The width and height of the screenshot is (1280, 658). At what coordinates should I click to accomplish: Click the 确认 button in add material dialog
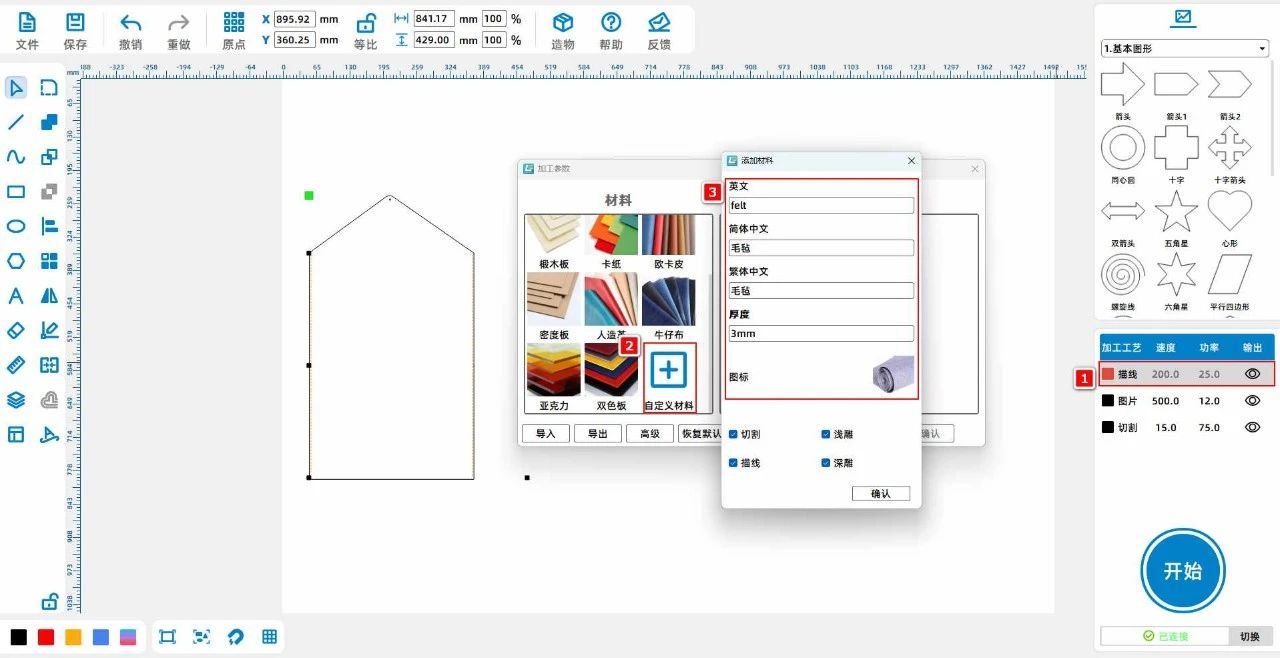(881, 493)
